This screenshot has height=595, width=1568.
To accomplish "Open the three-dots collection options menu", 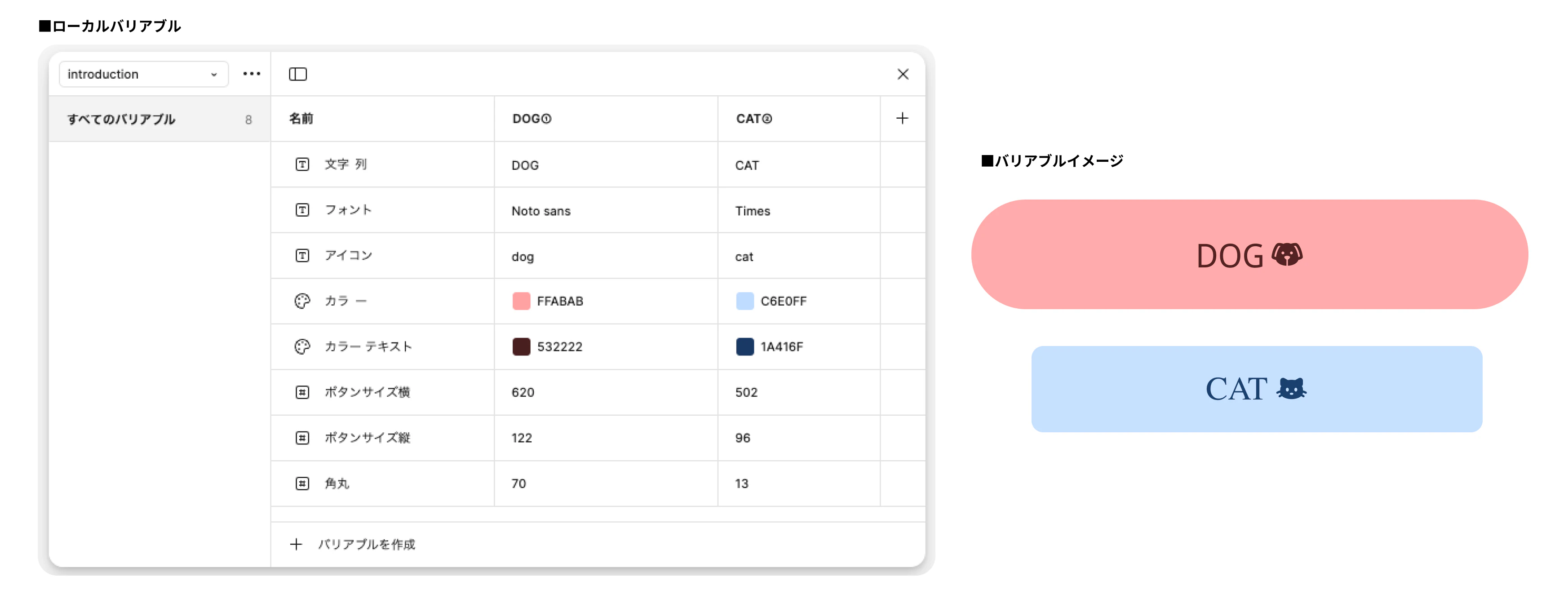I will tap(252, 74).
